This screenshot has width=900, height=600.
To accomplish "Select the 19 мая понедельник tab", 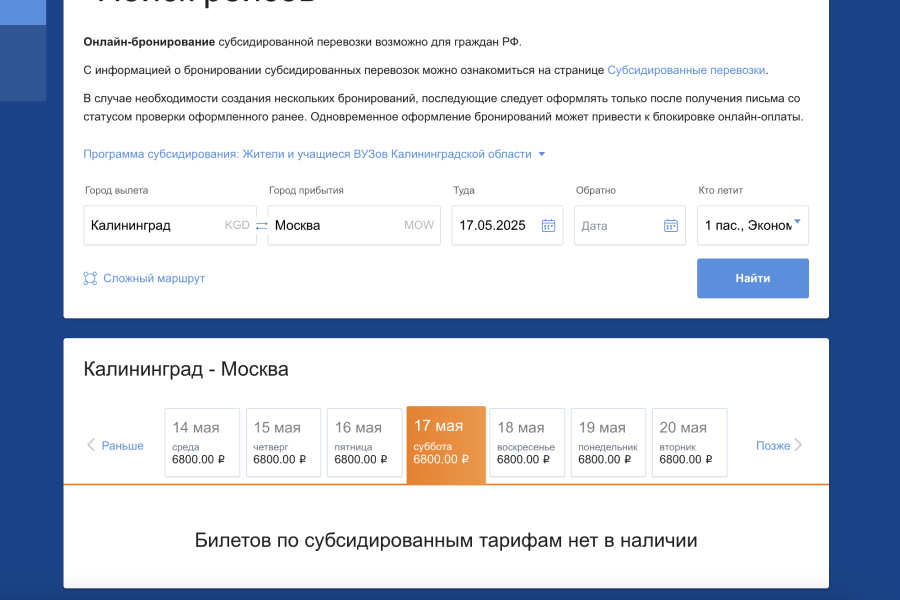I will 607,441.
